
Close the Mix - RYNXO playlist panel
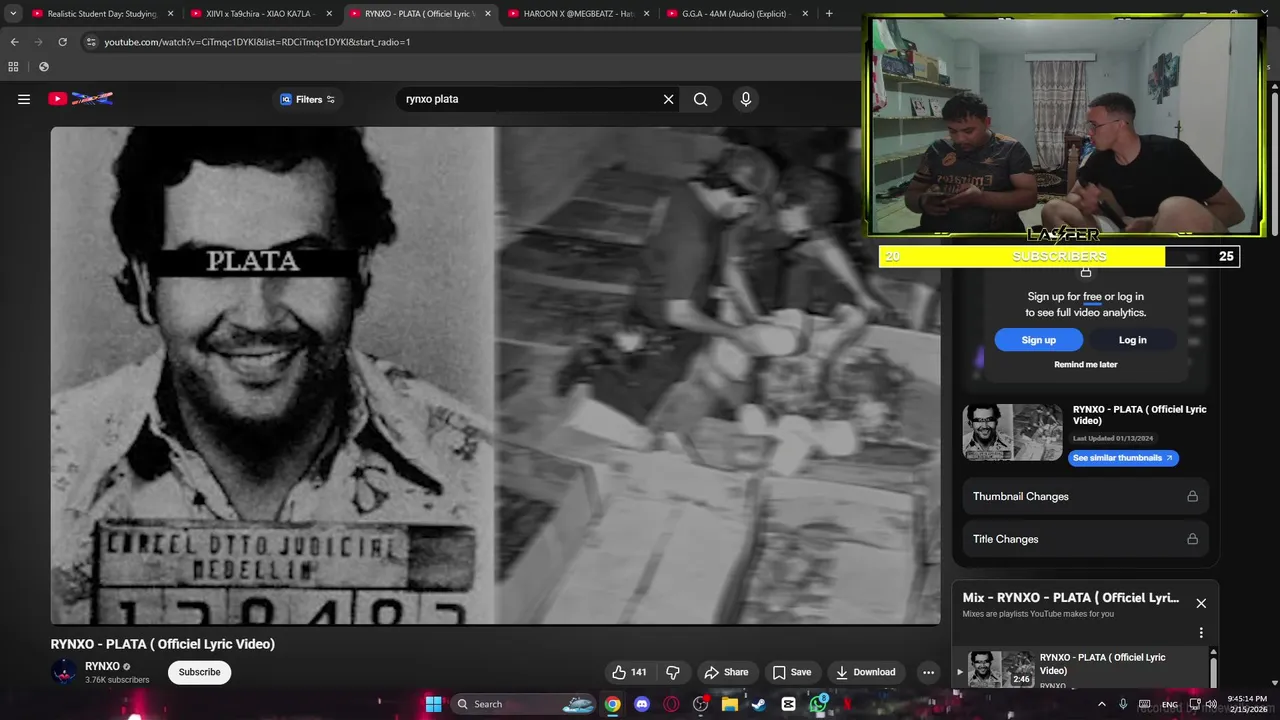pyautogui.click(x=1201, y=603)
